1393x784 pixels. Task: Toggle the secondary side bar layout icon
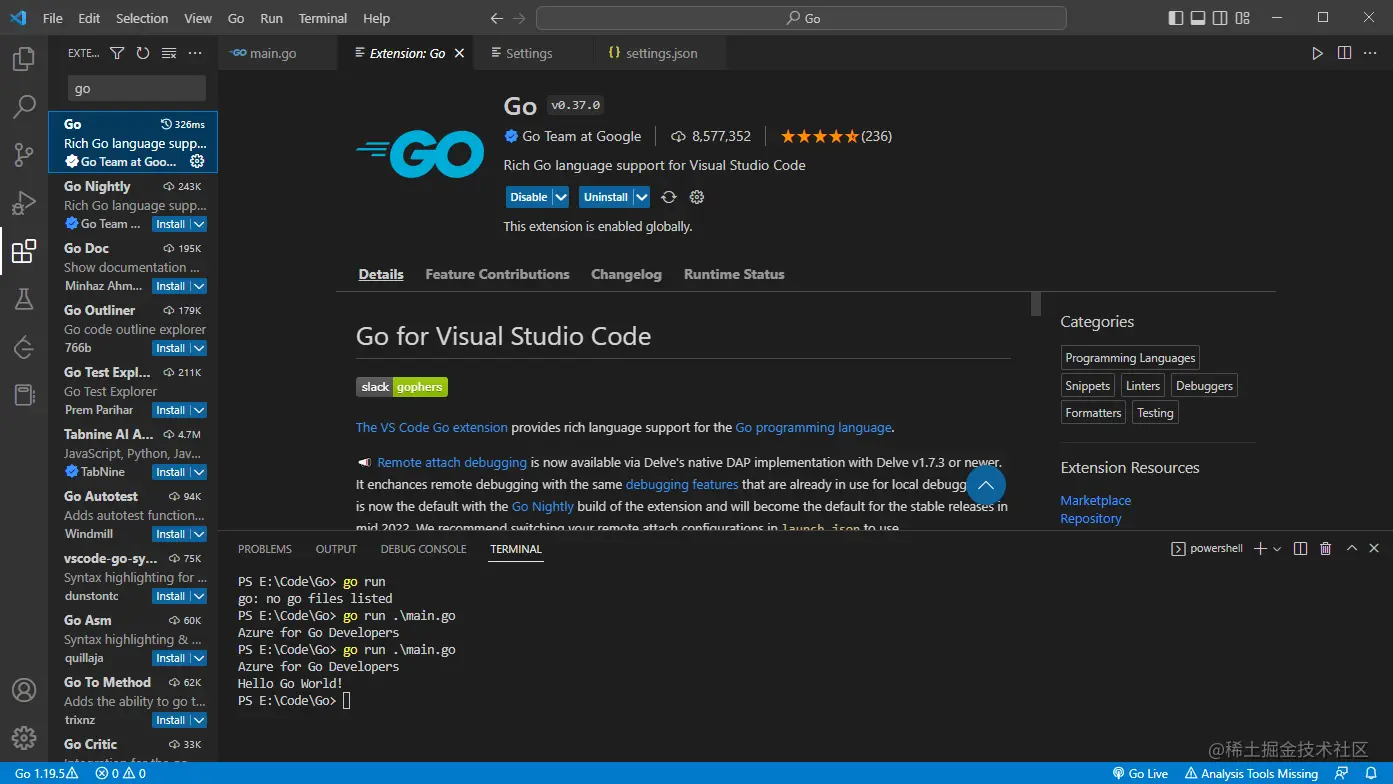point(1220,18)
